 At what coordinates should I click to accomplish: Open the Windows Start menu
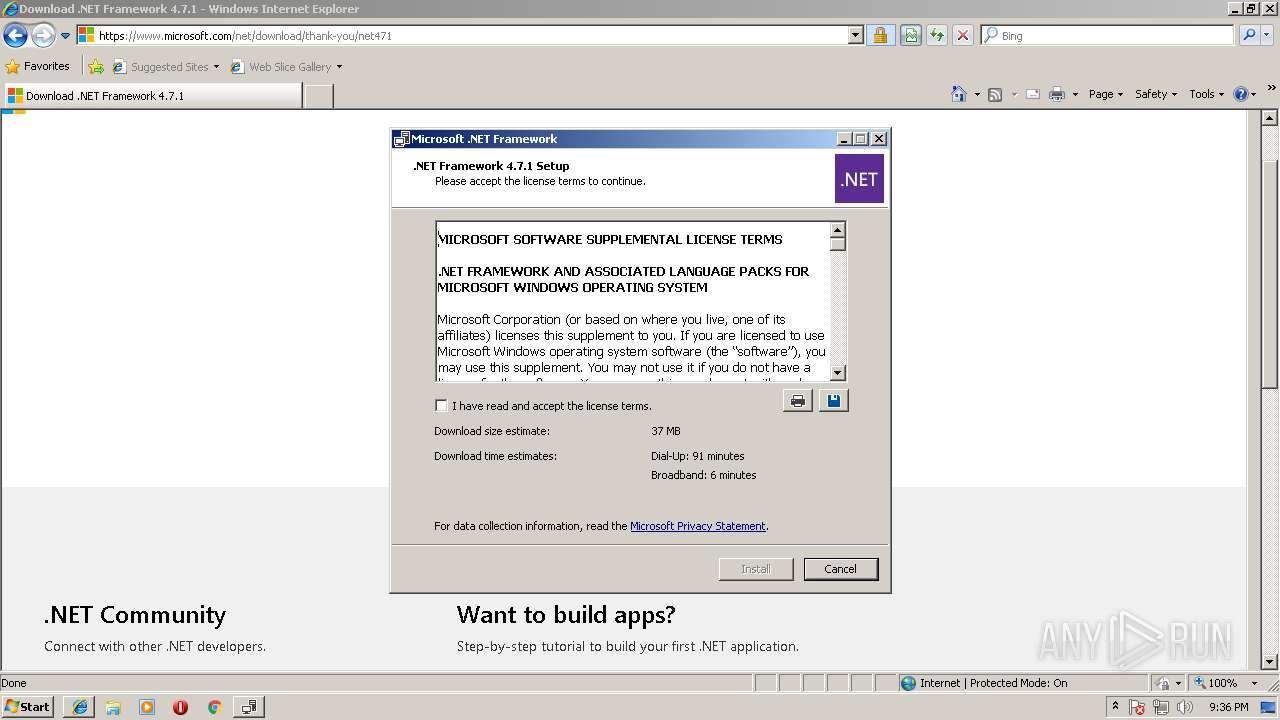click(x=27, y=706)
